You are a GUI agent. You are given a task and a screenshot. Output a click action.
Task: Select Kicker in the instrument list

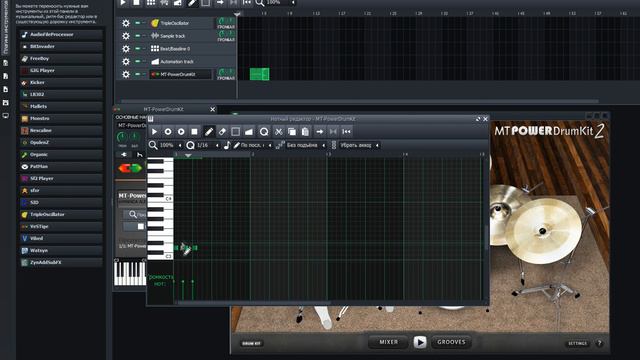pos(61,82)
